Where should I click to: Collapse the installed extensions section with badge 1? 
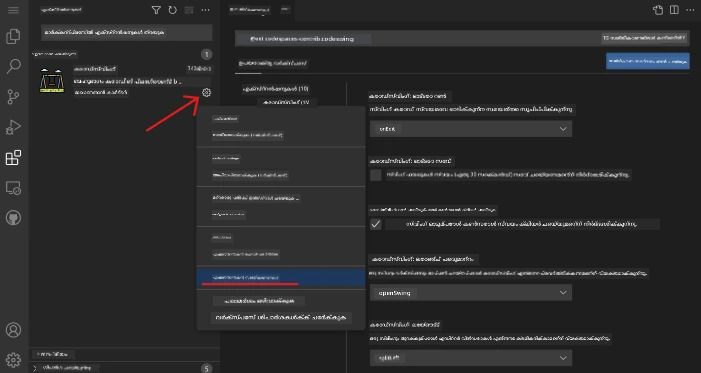[x=125, y=54]
